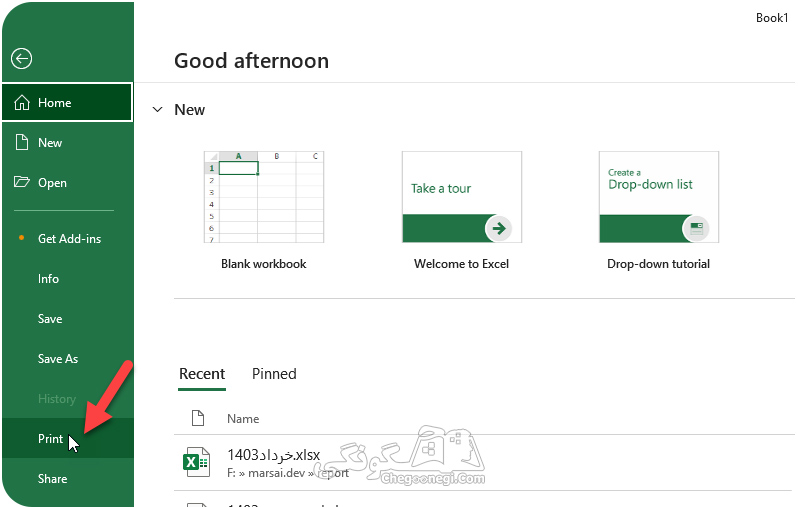The image size is (798, 508).
Task: Click the New document page icon
Action: 21,142
